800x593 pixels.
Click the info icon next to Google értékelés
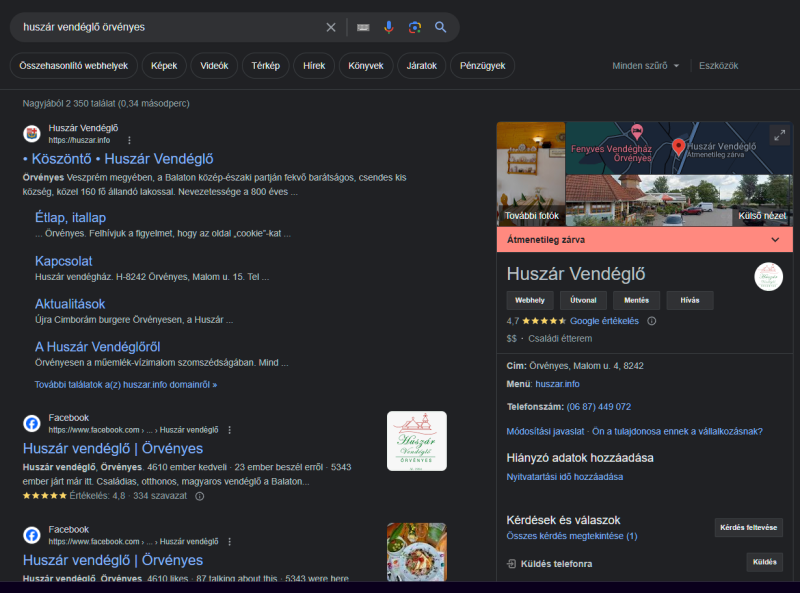point(652,321)
